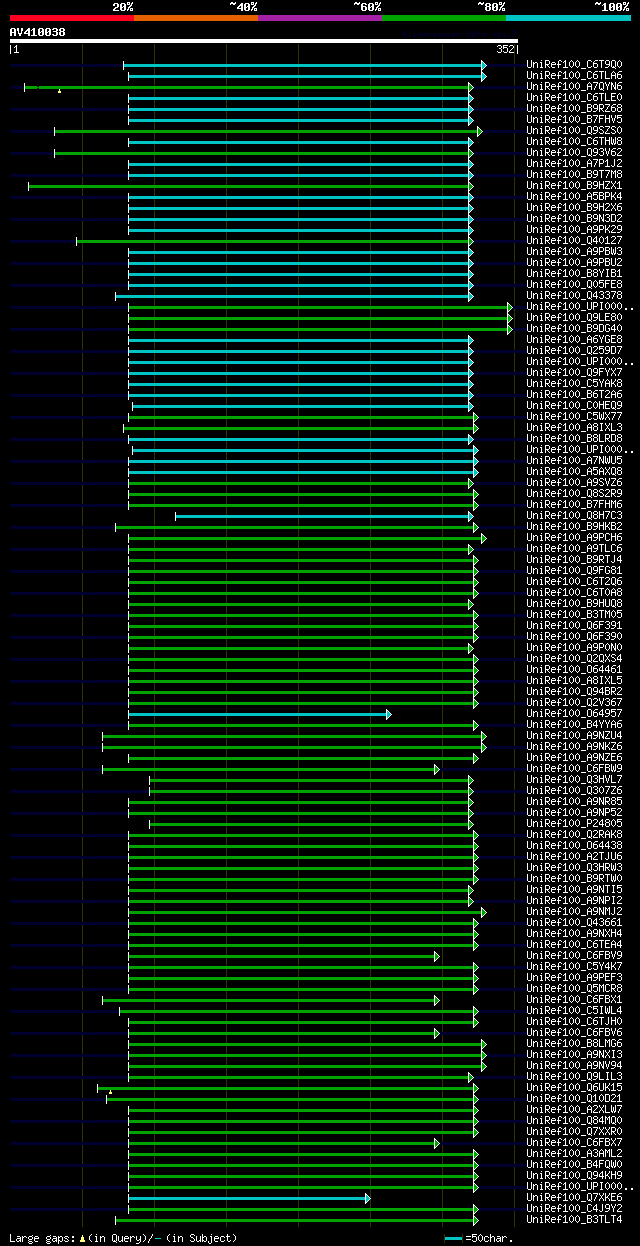Screen dimensions: 640x1246
Task: Select the UniRef100_B9DG40 hit
Action: (x=574, y=329)
